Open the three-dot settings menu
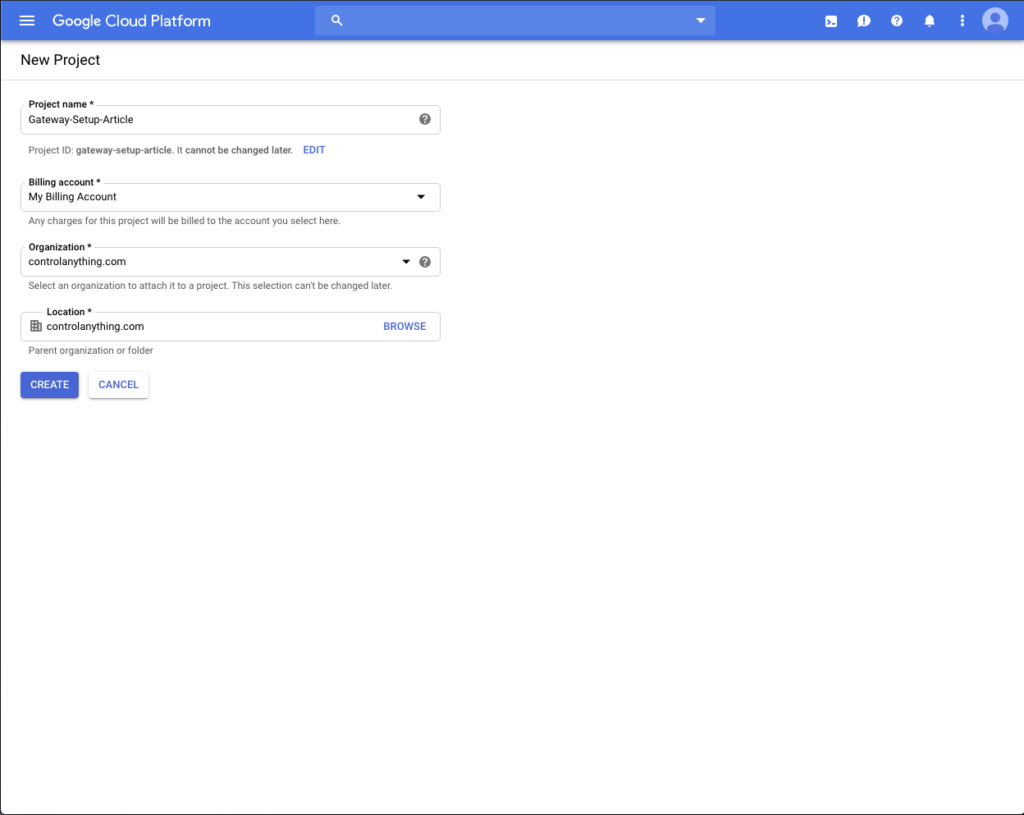Image resolution: width=1024 pixels, height=815 pixels. [x=962, y=21]
